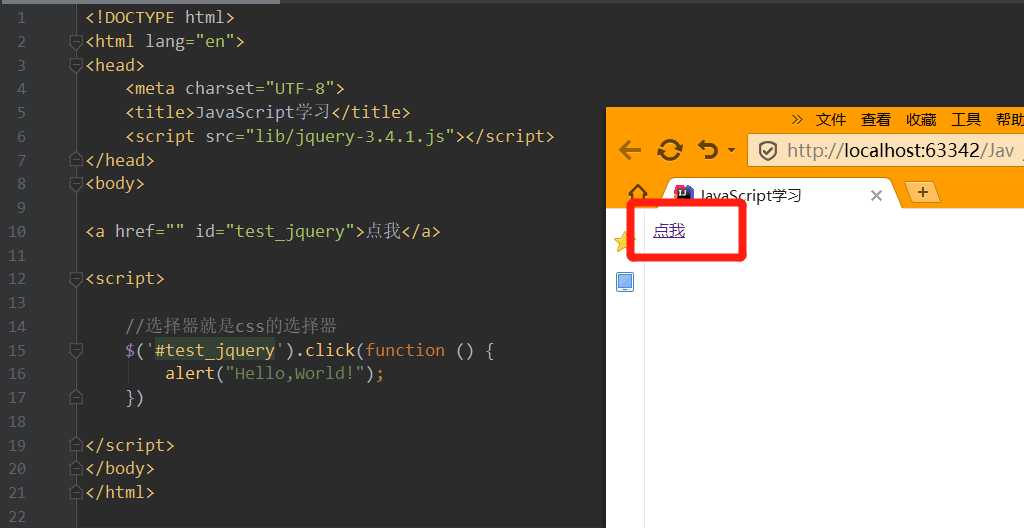Click the lang="en" attribute in the html tag
1024x528 pixels.
pos(190,42)
